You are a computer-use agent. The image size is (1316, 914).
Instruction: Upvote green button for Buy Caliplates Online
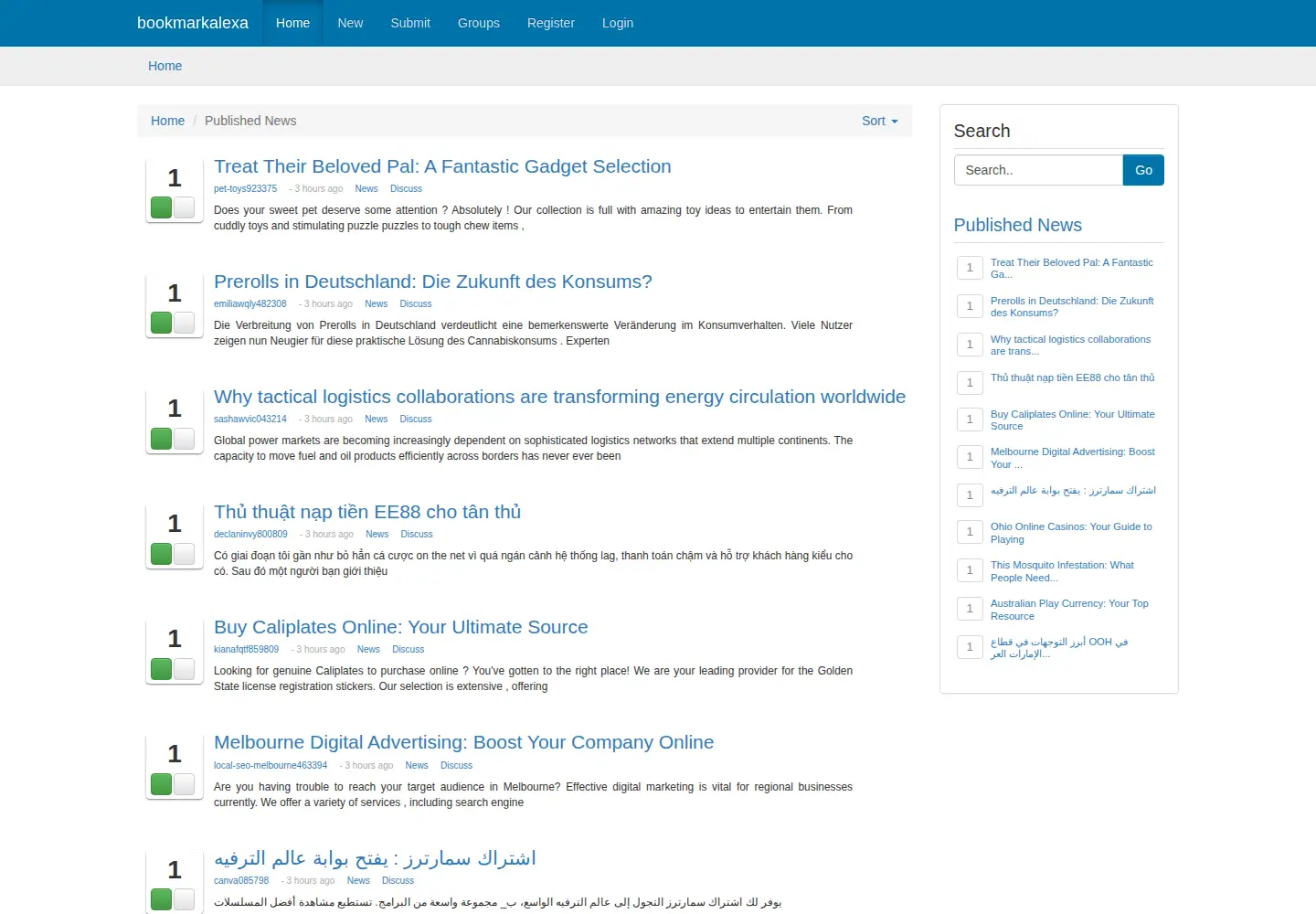tap(162, 668)
